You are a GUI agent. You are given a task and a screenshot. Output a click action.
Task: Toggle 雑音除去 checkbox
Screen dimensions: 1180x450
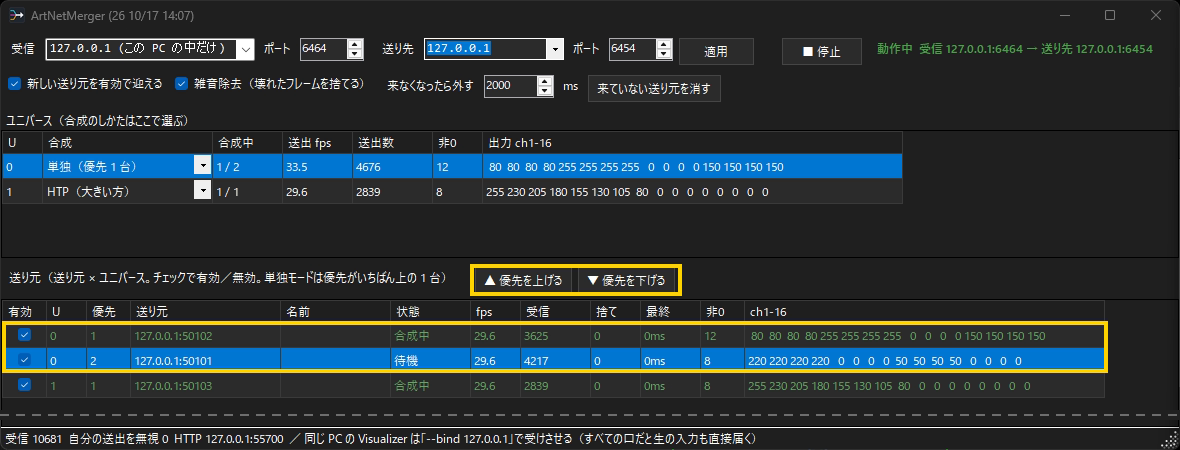(x=181, y=84)
